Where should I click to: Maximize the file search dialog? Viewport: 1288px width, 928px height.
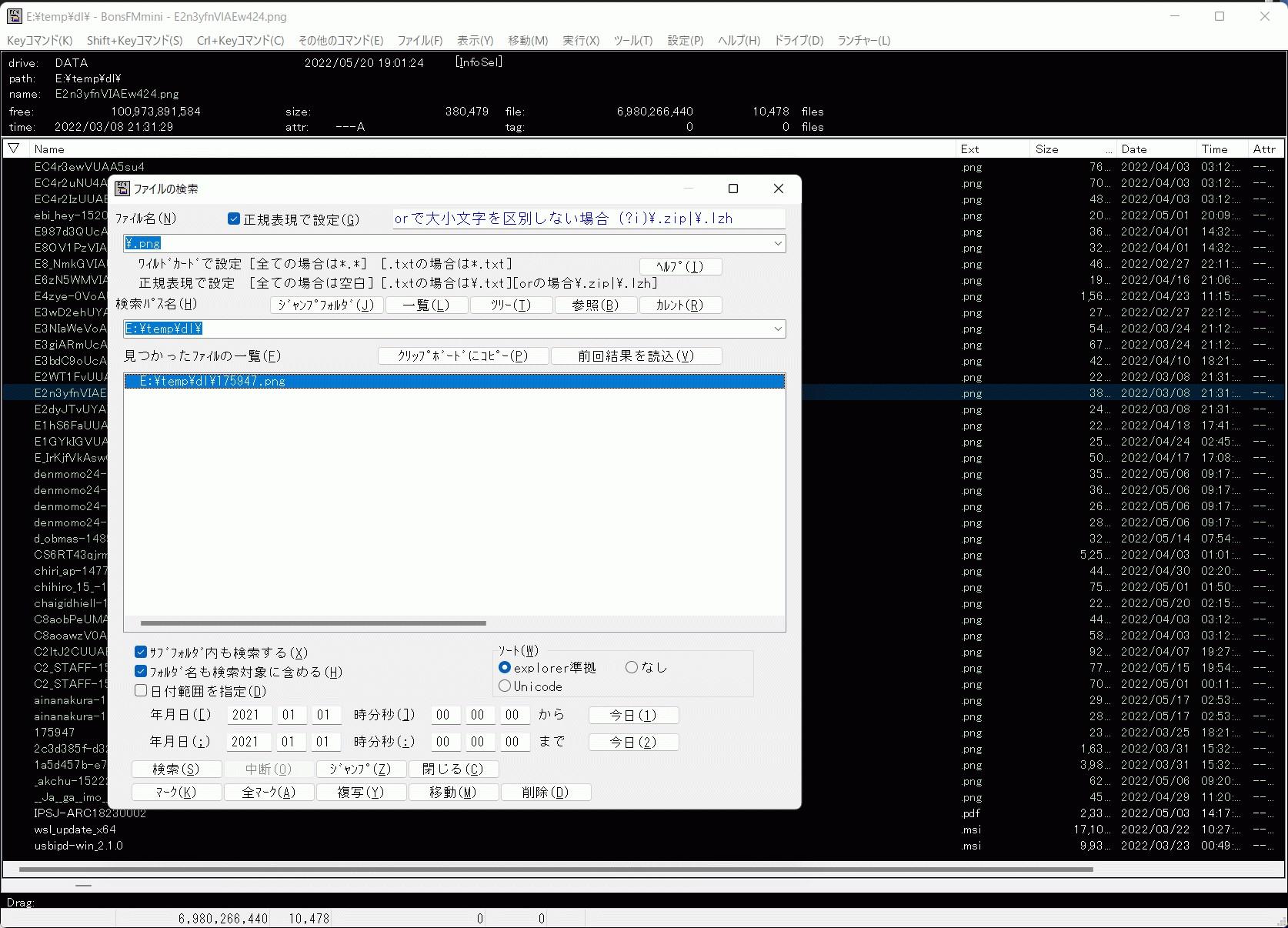pyautogui.click(x=732, y=189)
